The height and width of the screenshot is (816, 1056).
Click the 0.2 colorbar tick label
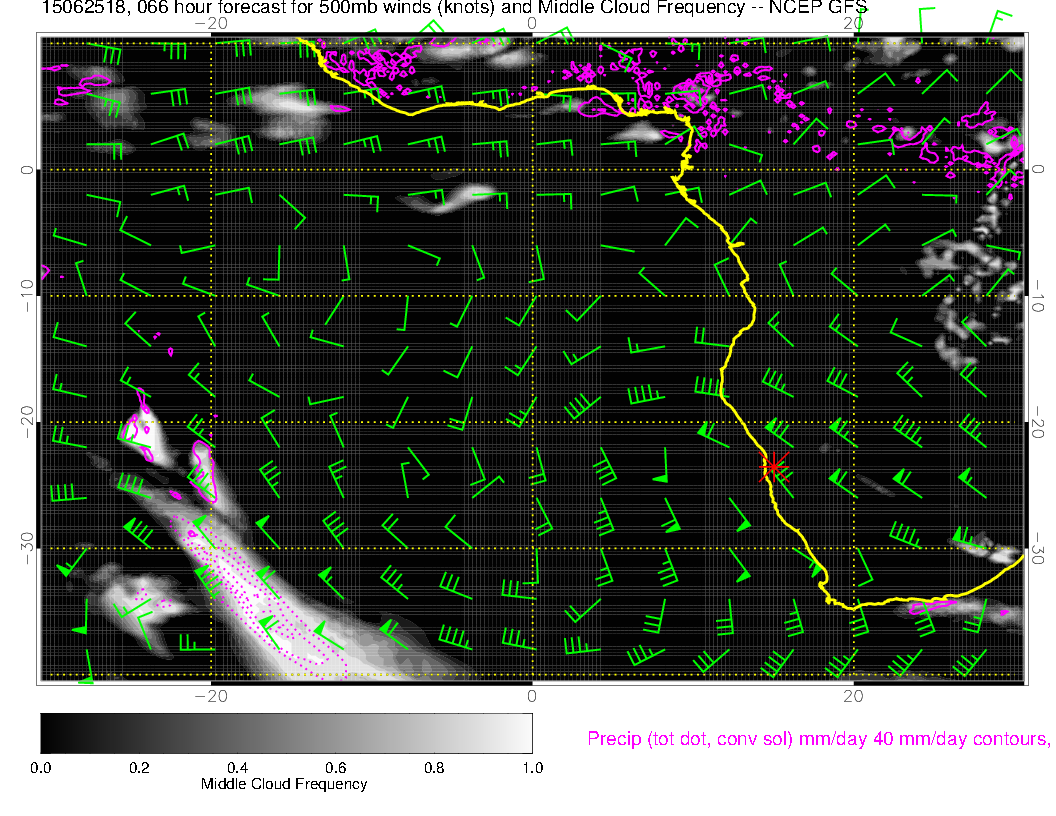139,768
